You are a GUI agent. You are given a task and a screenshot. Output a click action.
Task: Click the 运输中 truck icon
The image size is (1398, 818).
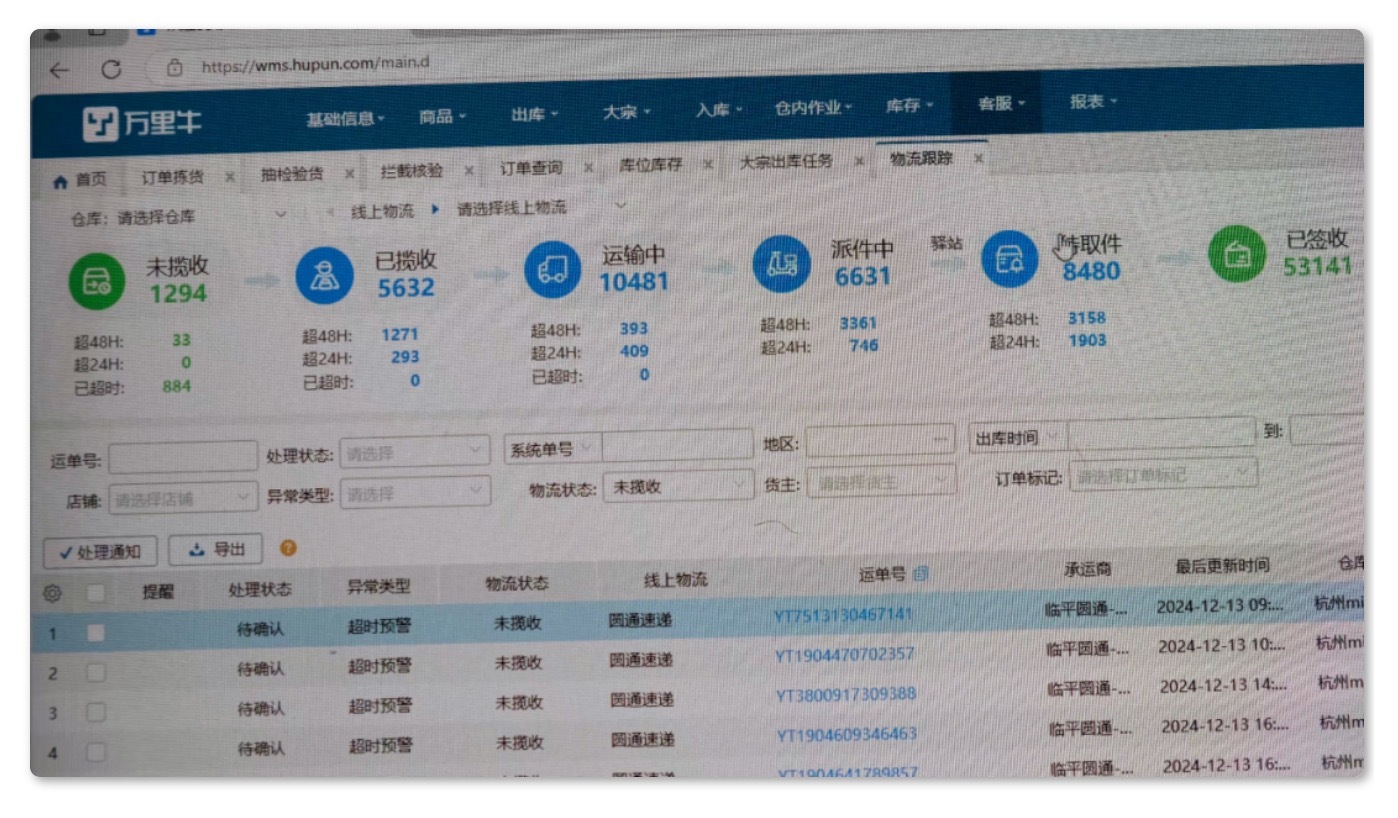[552, 271]
